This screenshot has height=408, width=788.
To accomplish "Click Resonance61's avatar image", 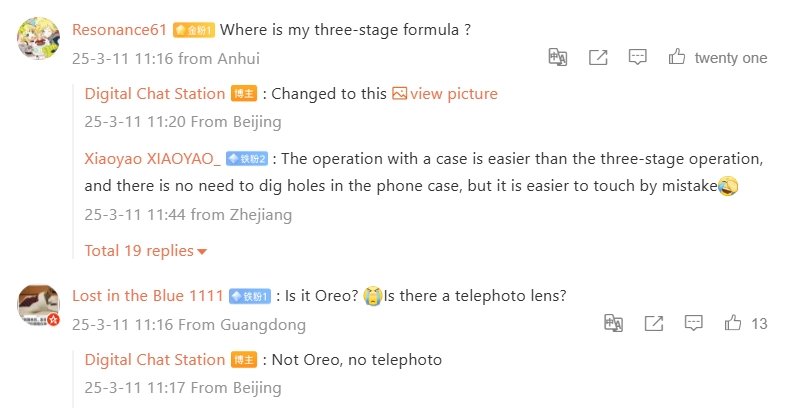I will tap(38, 38).
